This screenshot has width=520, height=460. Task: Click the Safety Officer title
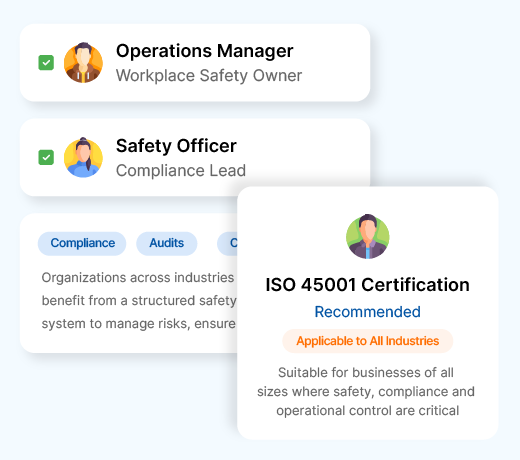tap(176, 146)
